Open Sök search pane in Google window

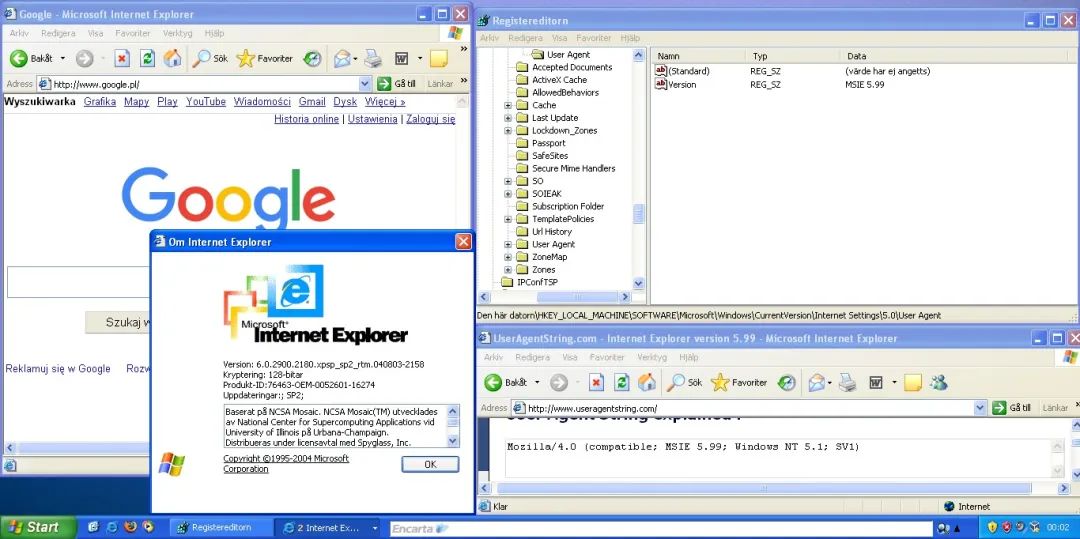tap(210, 59)
